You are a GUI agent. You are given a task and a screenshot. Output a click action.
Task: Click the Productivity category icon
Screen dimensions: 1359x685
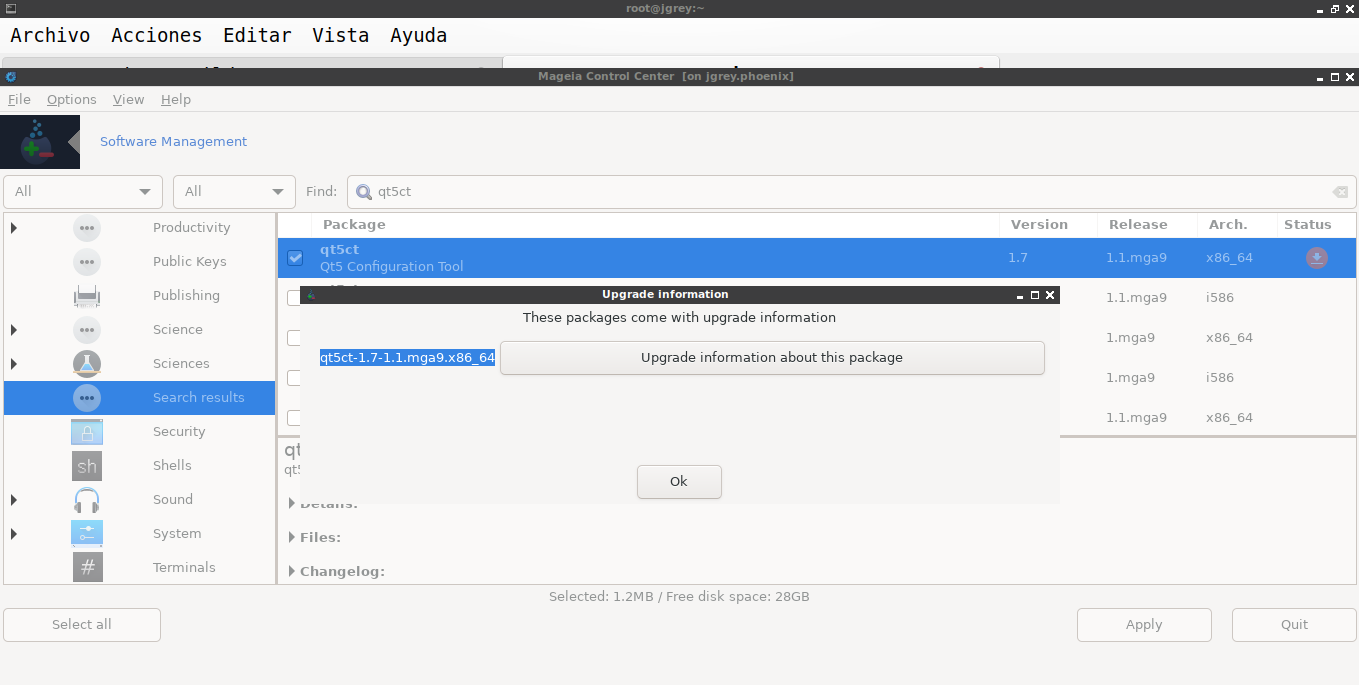(x=87, y=228)
